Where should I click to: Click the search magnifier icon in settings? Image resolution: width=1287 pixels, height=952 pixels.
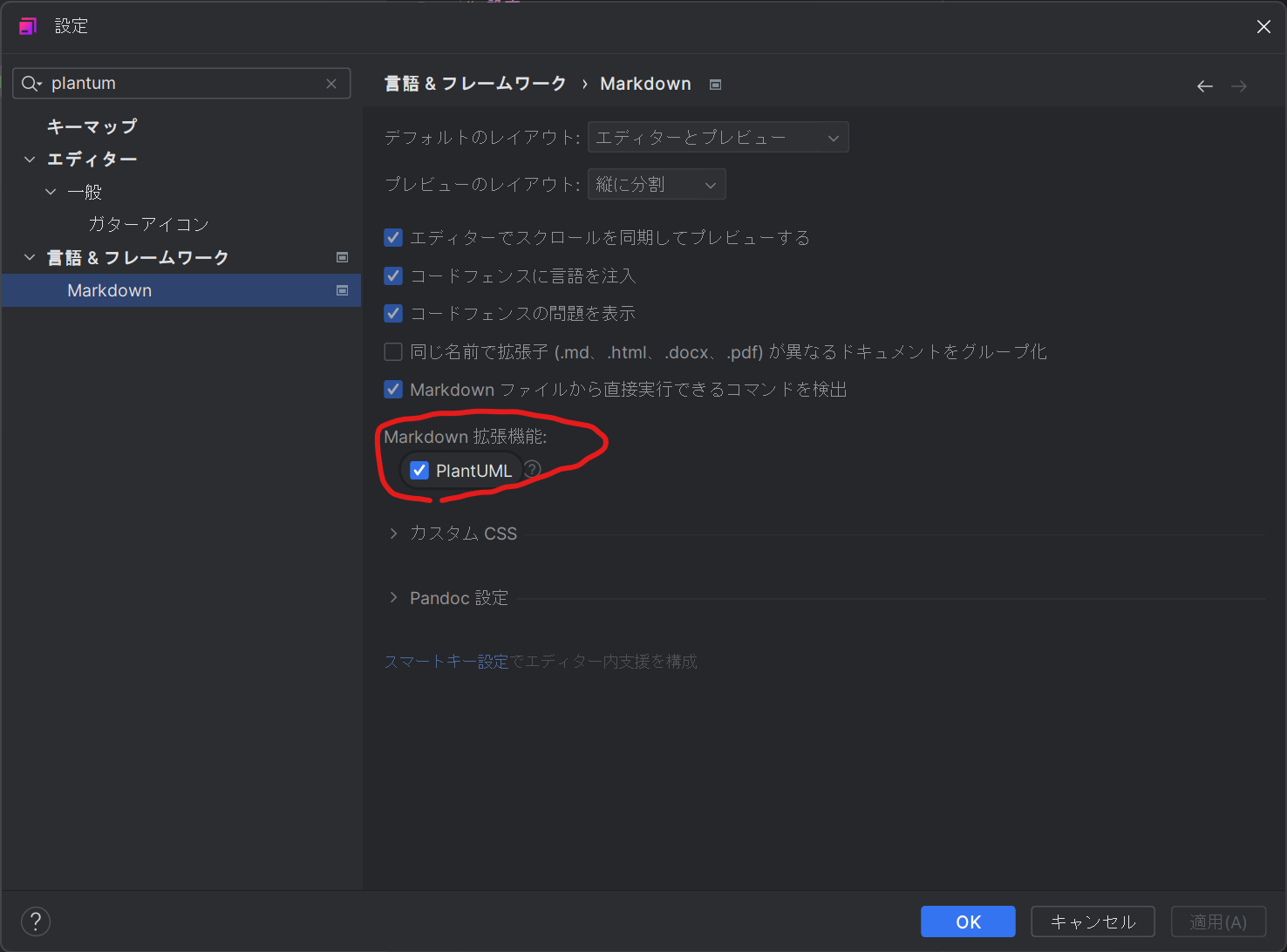click(31, 84)
